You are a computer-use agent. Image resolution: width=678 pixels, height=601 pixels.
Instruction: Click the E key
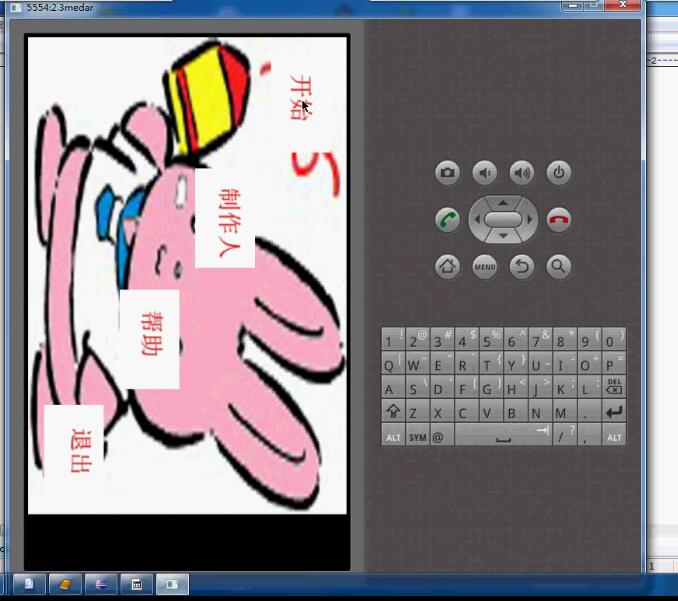tap(442, 363)
